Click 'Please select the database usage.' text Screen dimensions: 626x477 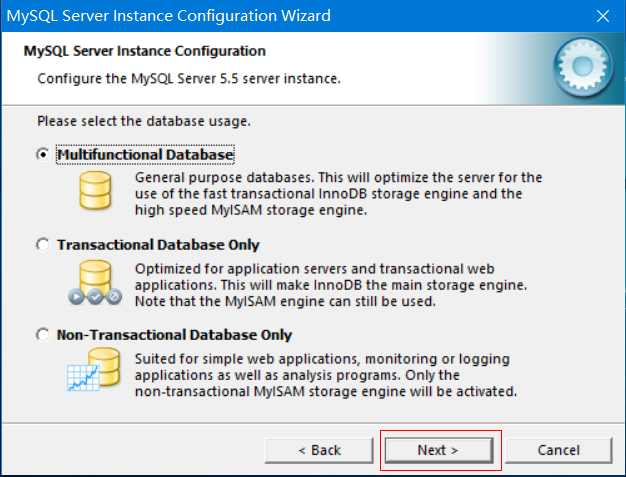tap(144, 121)
